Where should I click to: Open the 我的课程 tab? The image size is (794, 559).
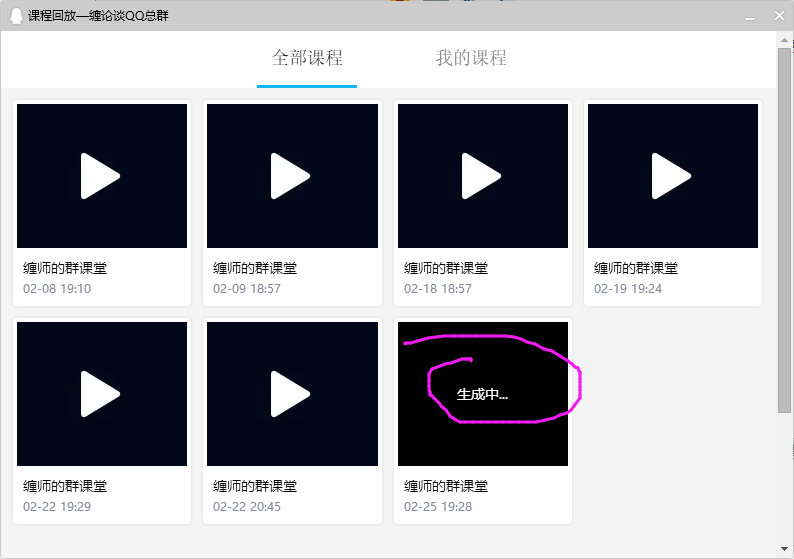click(x=471, y=58)
